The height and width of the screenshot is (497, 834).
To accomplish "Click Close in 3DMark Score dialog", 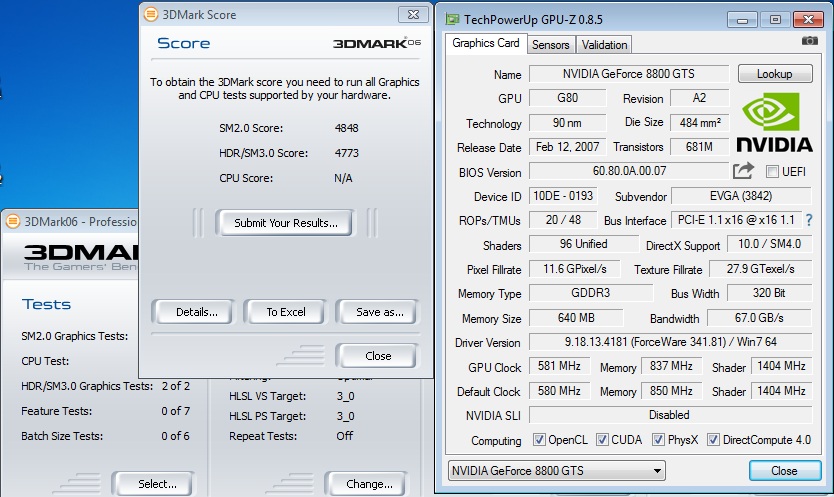I will (x=378, y=356).
